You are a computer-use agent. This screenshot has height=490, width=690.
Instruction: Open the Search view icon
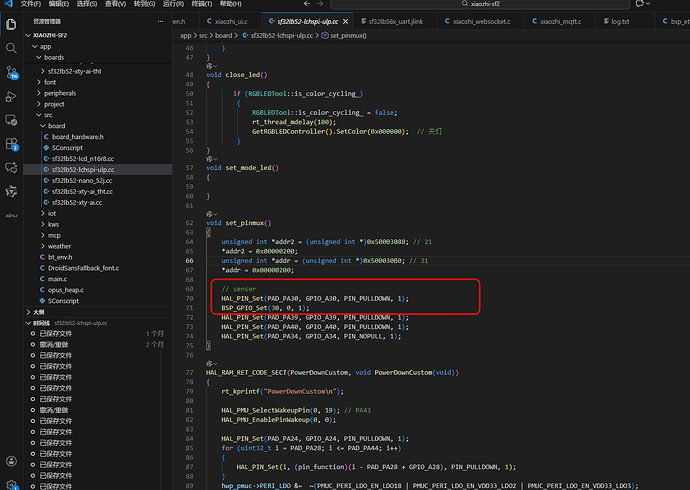click(x=12, y=47)
